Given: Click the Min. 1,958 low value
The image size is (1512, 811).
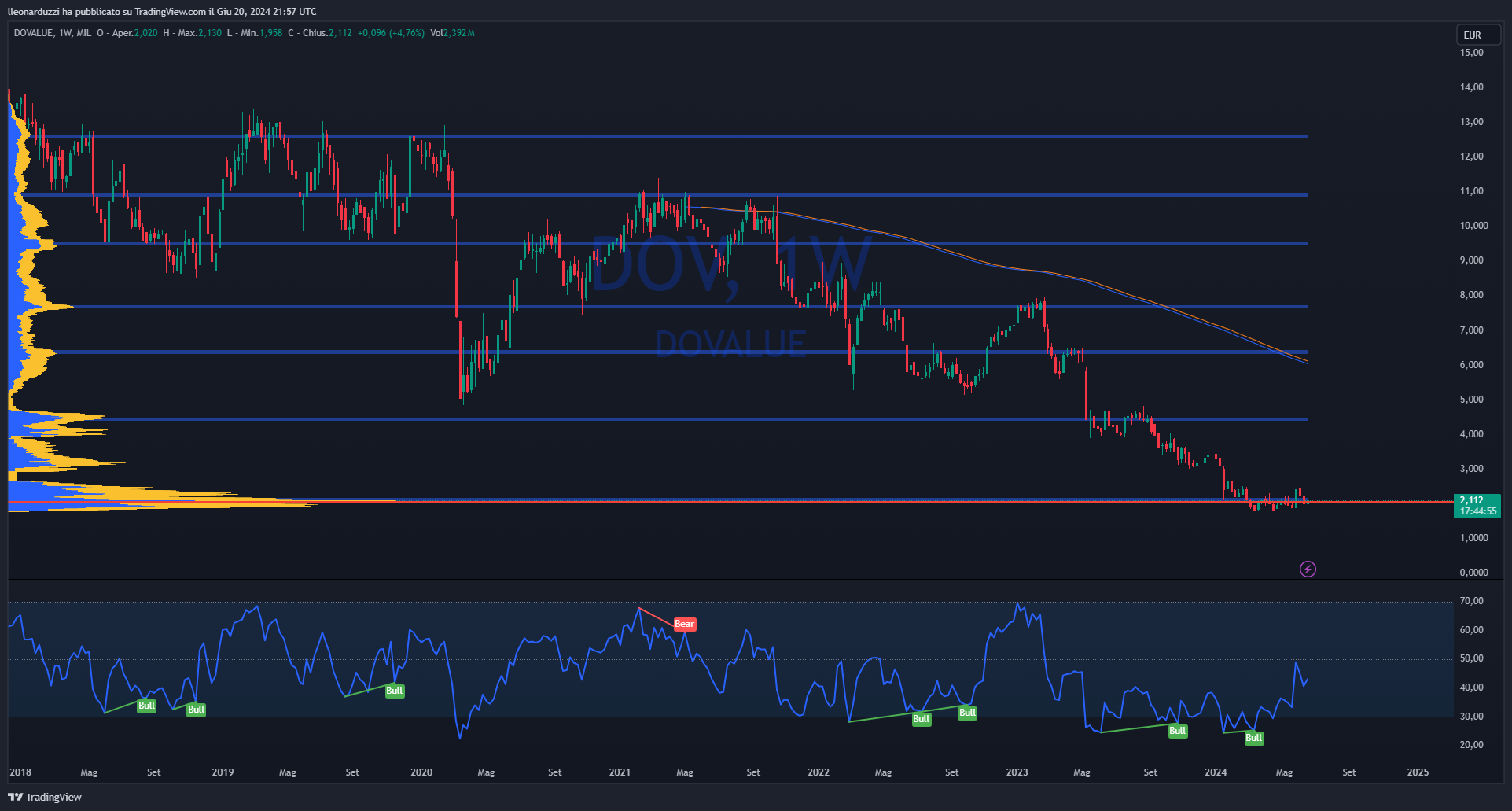Looking at the screenshot, I should point(254,33).
